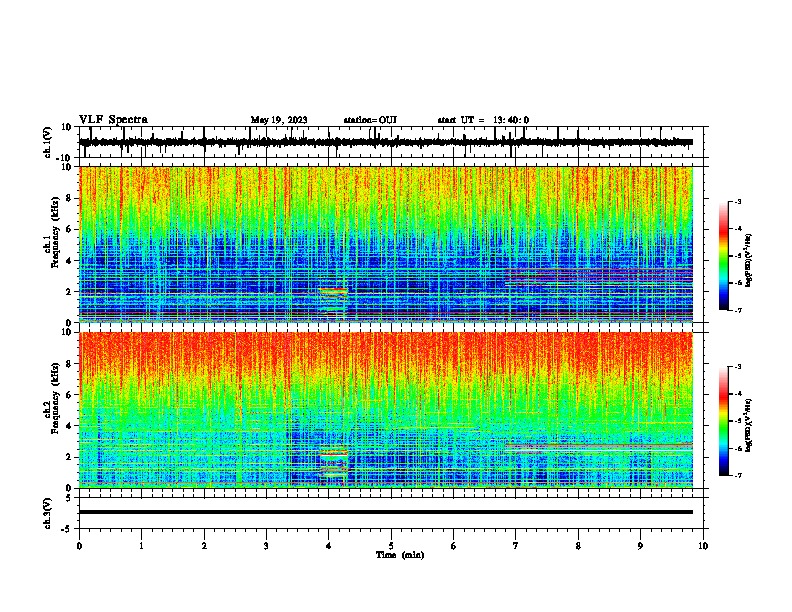The width and height of the screenshot is (792, 612).
Task: Click the "ch.3(V)" axis label
Action: click(48, 513)
